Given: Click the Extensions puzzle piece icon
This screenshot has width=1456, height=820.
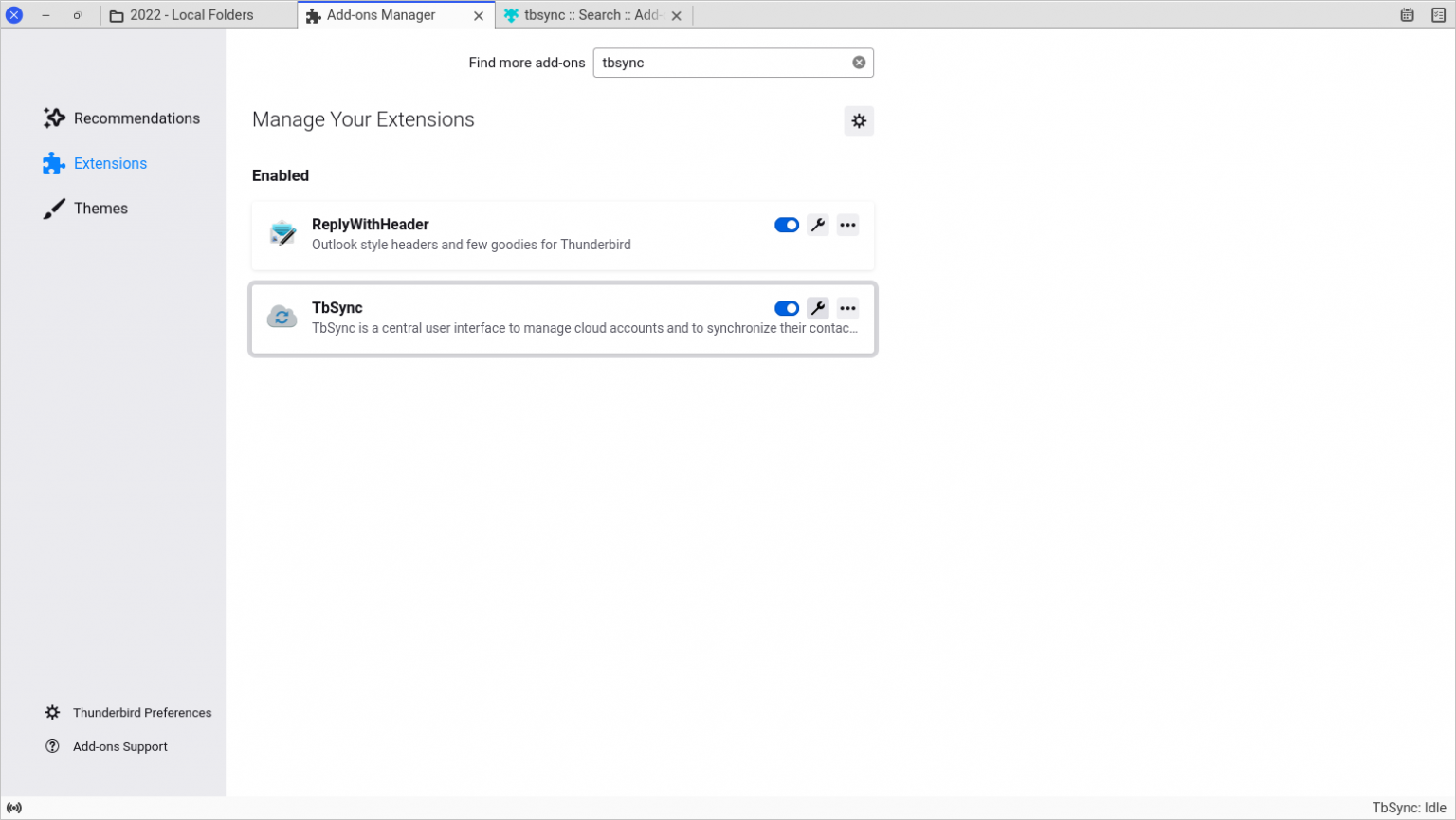Looking at the screenshot, I should [x=54, y=163].
